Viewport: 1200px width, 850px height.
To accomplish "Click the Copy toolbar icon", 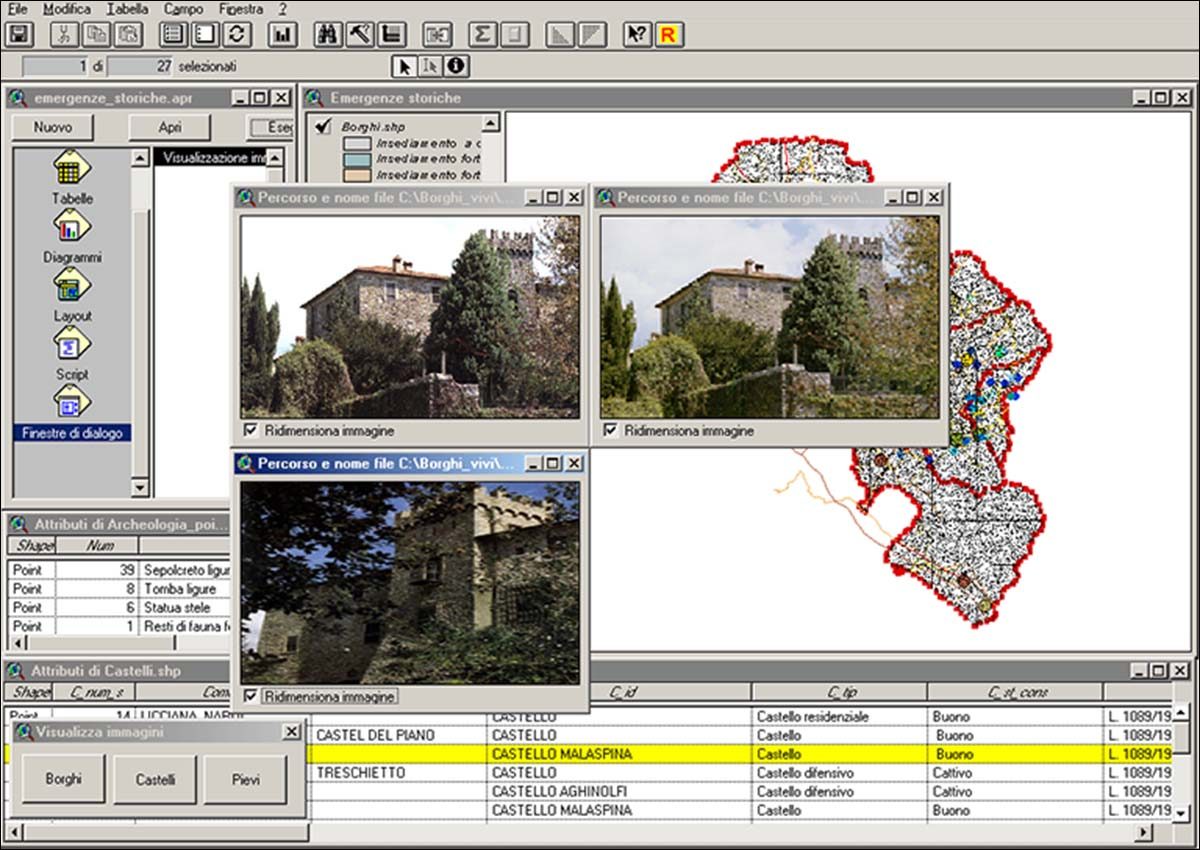I will point(96,34).
